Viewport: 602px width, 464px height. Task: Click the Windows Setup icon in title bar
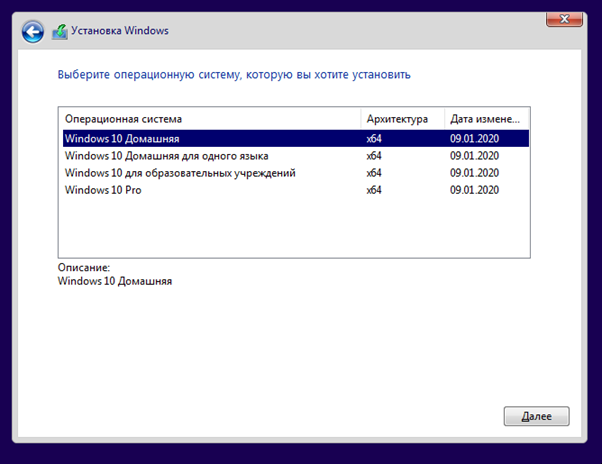click(x=60, y=31)
